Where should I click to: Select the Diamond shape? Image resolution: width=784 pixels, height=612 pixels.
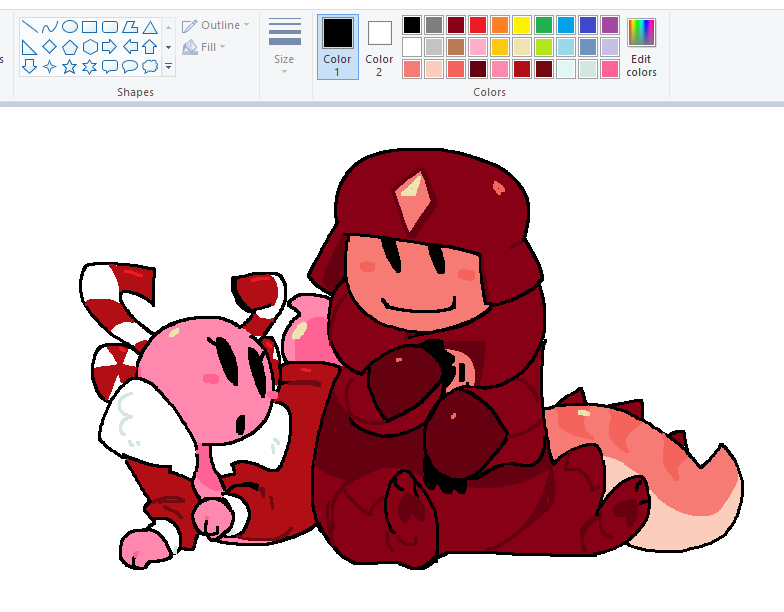point(50,47)
